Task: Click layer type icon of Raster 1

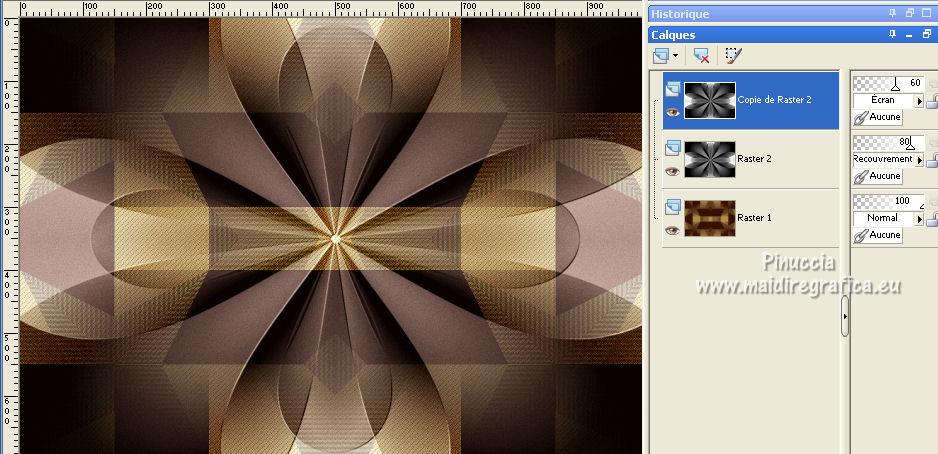Action: pos(672,207)
